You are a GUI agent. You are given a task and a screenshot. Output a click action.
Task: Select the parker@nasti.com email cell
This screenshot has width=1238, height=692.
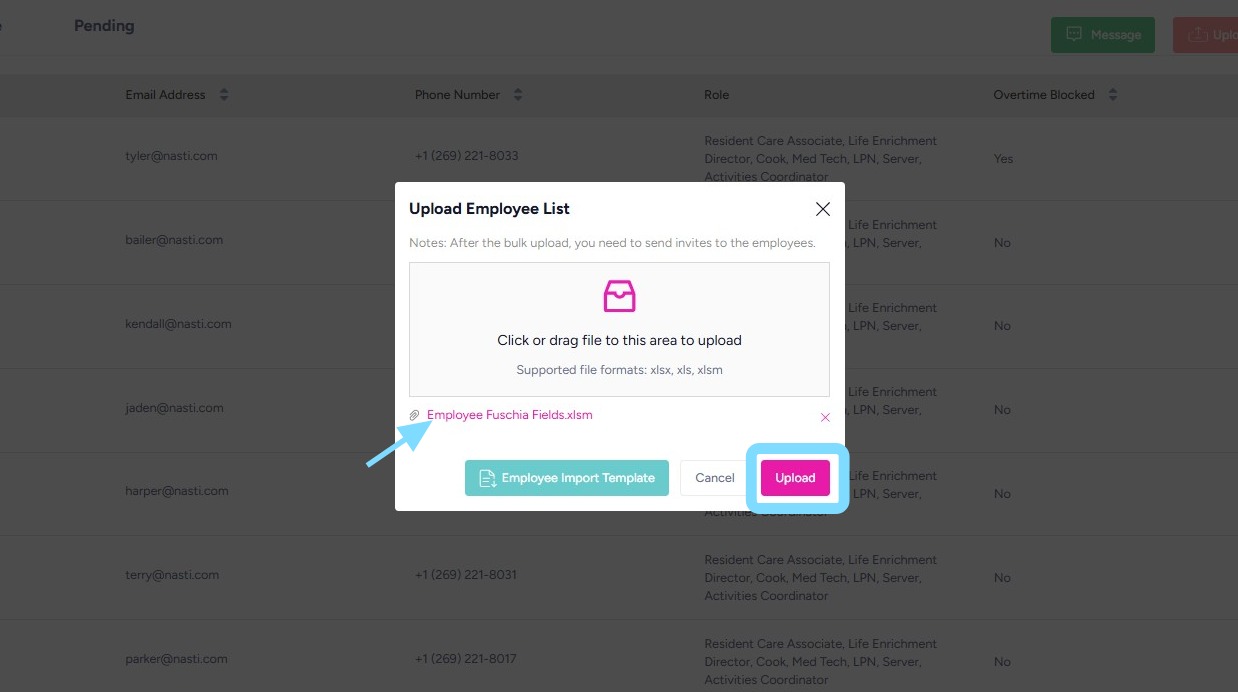point(176,659)
